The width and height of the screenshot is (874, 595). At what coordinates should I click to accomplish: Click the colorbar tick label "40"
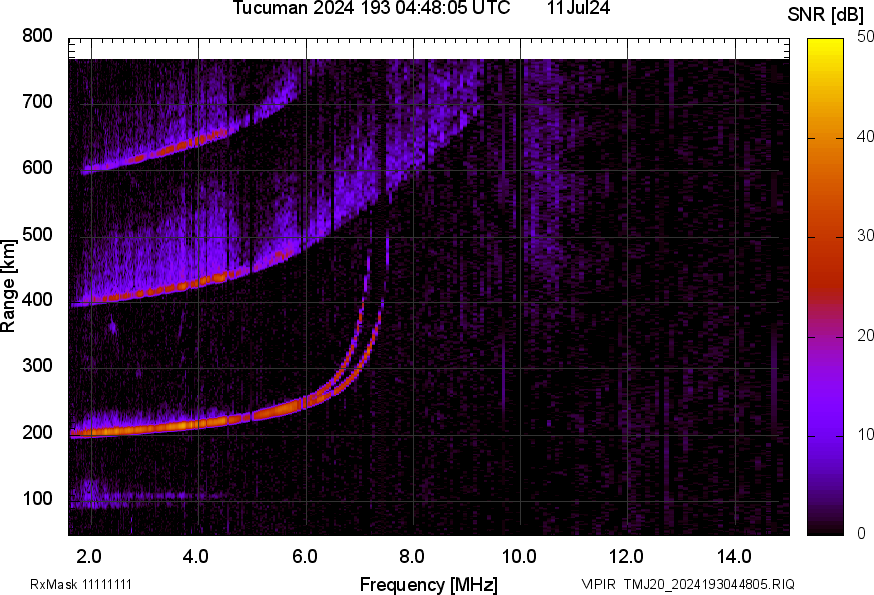(865, 136)
